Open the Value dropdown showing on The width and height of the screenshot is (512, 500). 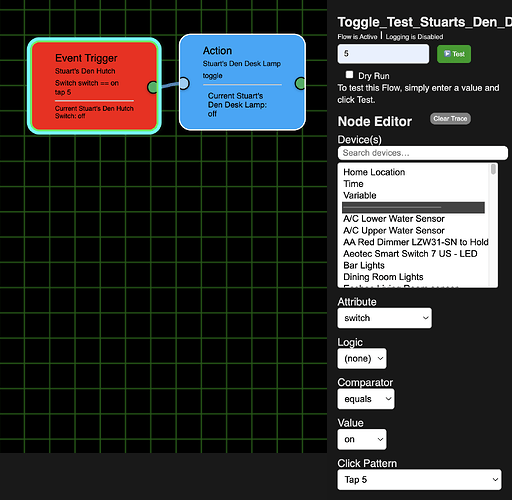click(362, 439)
